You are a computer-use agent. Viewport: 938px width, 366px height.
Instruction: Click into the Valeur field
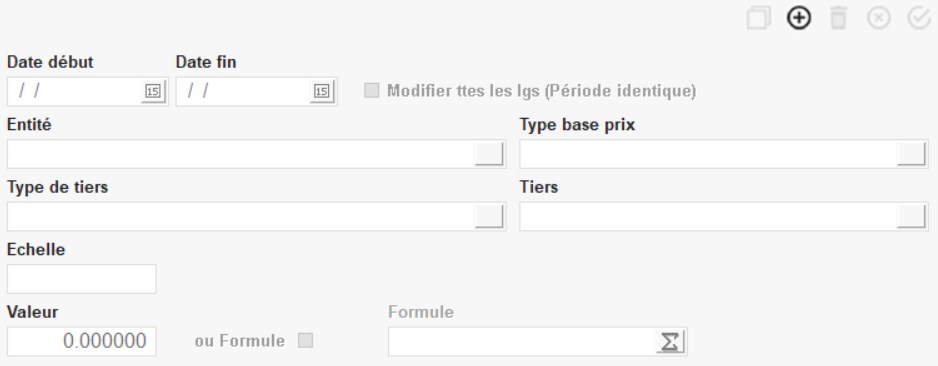[82, 341]
